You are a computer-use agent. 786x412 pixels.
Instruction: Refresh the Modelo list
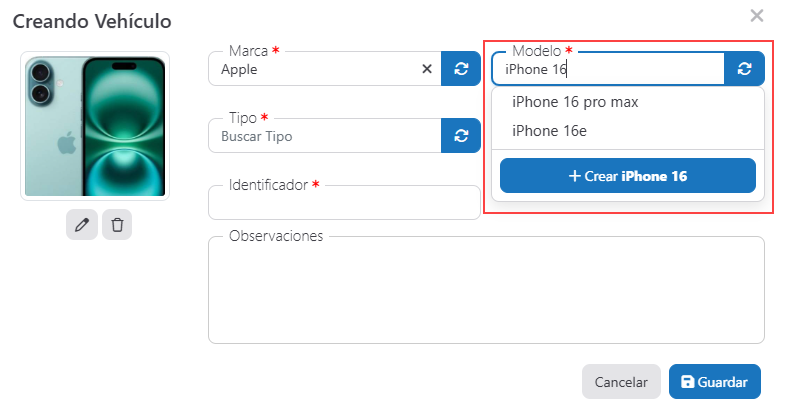tap(744, 69)
